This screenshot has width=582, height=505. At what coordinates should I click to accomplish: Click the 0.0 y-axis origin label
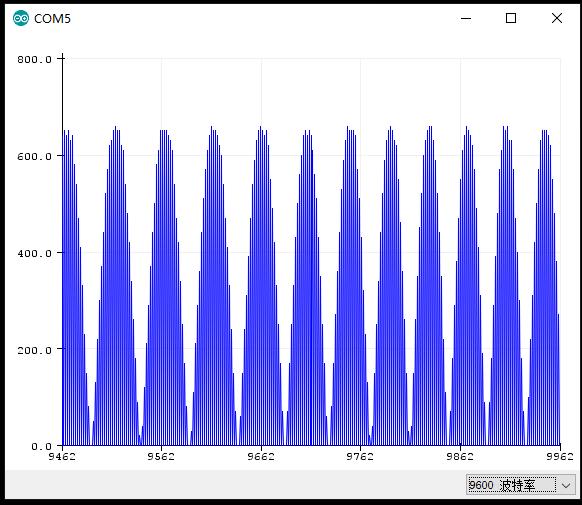(41, 446)
